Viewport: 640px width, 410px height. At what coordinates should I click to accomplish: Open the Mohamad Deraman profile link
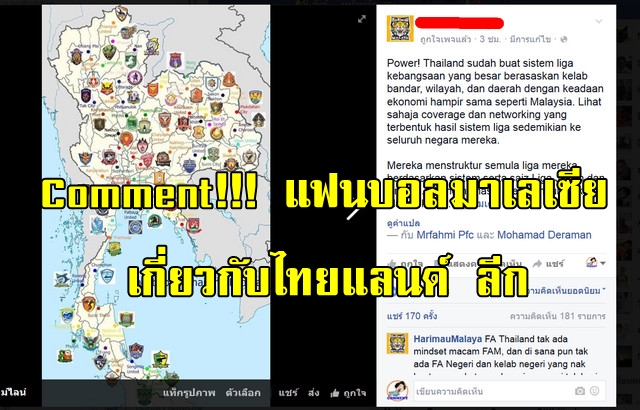(x=544, y=235)
